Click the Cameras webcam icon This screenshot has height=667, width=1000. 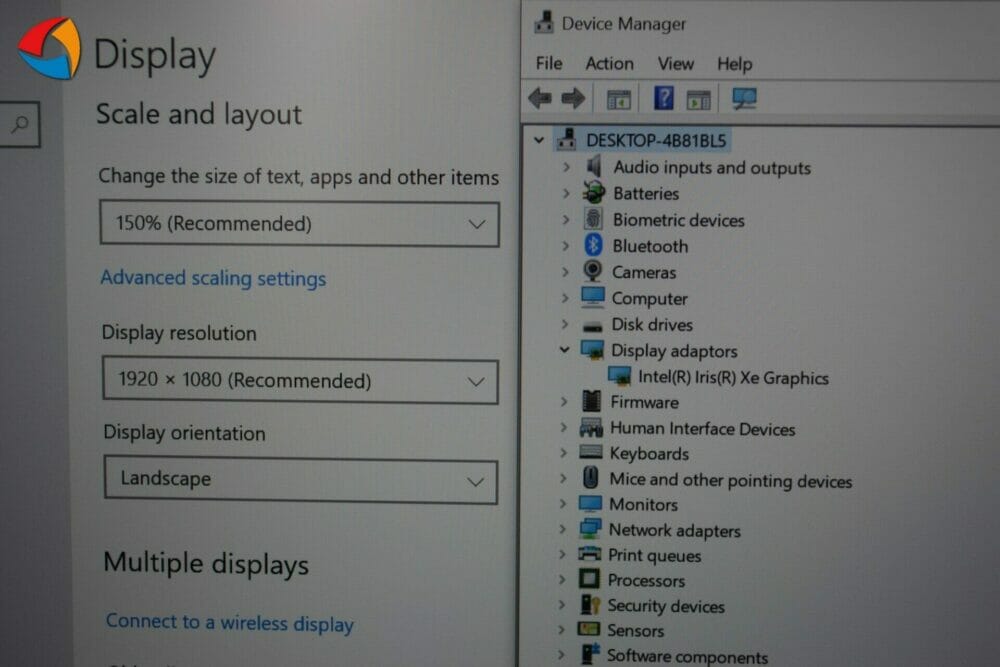point(592,271)
